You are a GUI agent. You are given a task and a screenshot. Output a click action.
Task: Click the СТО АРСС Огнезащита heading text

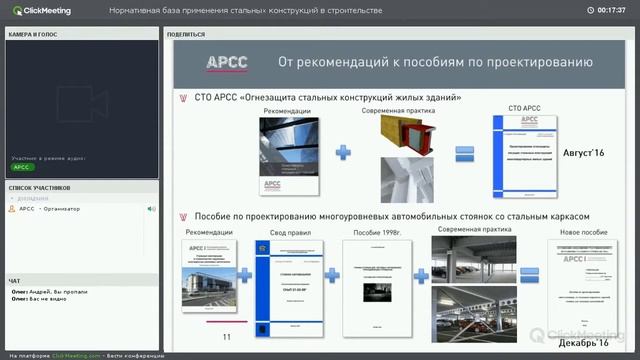pos(328,98)
